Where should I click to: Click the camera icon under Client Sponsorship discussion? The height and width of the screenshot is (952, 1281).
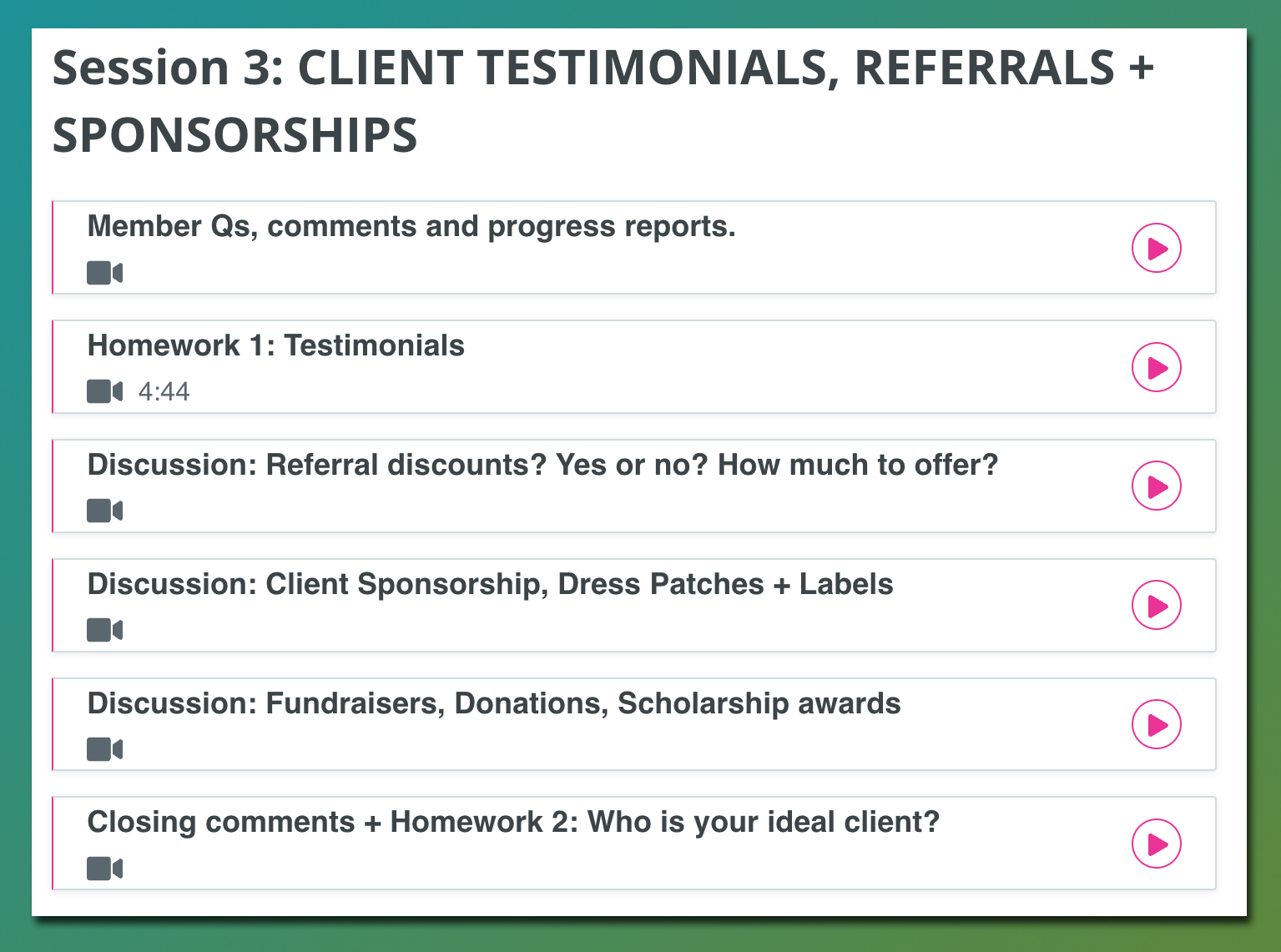(104, 630)
